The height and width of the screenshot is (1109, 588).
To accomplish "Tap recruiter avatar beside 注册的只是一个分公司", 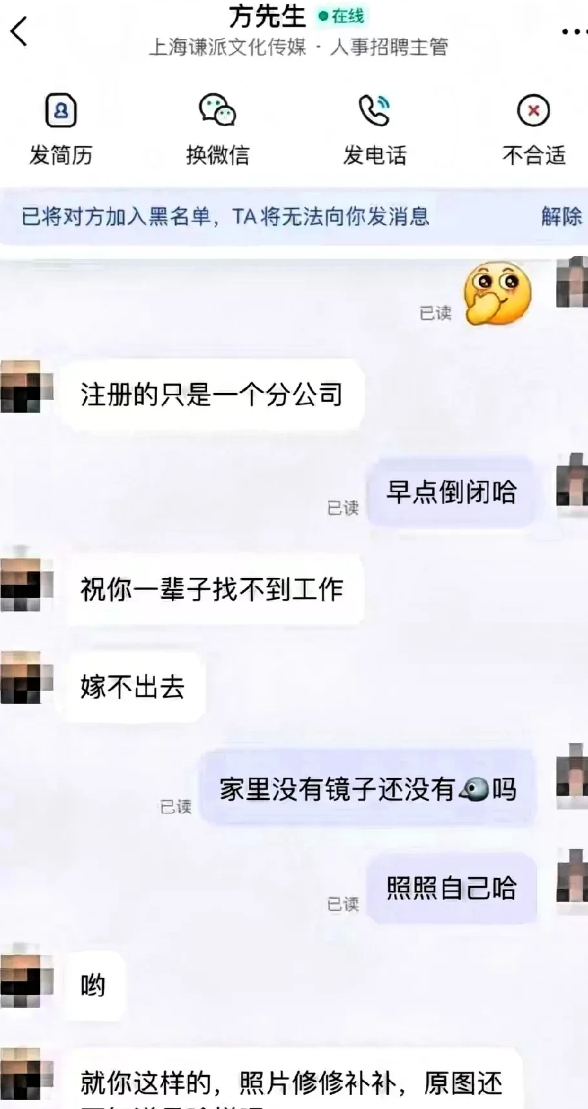I will click(x=25, y=386).
